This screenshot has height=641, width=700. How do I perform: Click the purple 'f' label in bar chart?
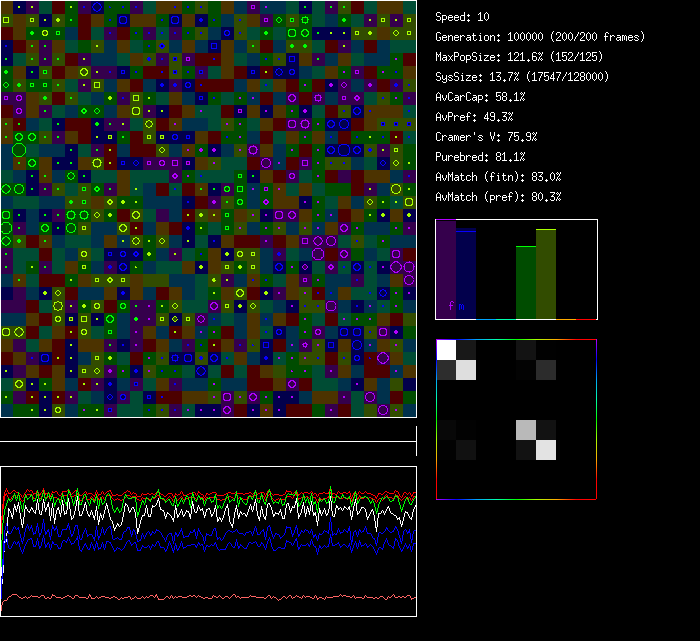pyautogui.click(x=451, y=306)
